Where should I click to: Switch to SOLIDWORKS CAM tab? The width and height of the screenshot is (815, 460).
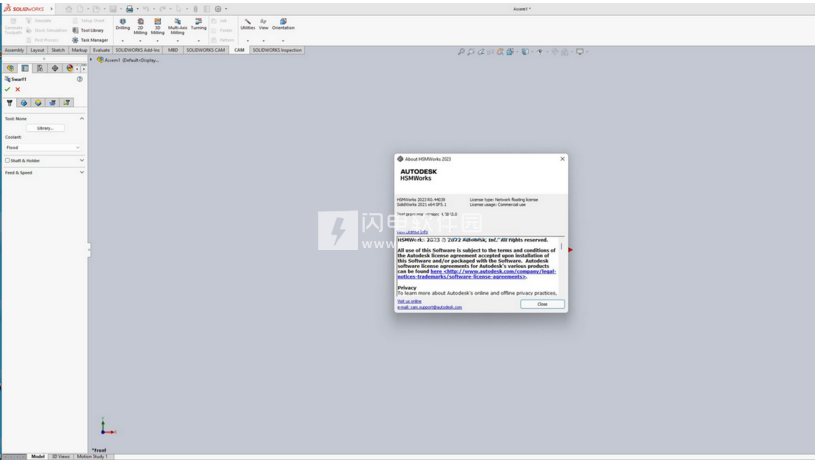206,50
